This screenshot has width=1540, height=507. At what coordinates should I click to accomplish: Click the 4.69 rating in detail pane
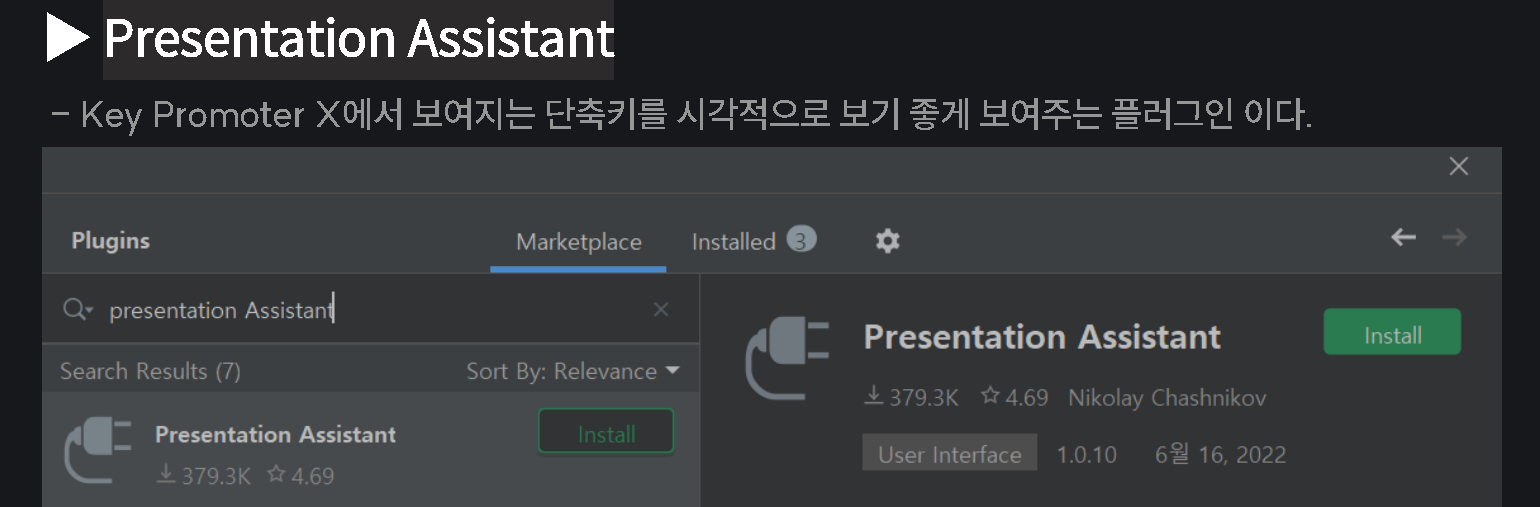1014,398
